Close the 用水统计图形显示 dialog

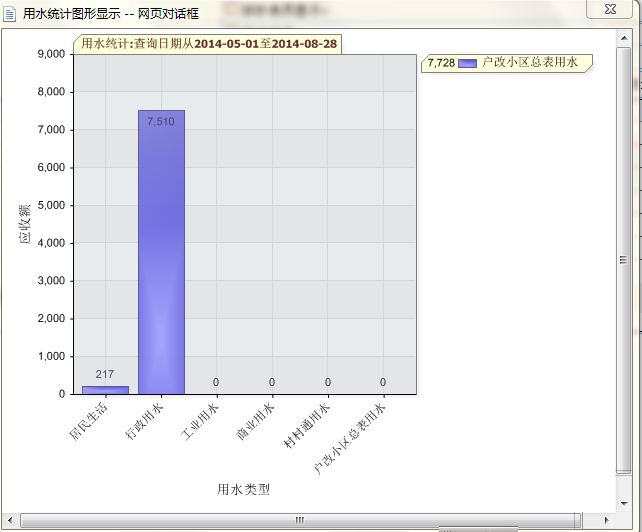(608, 9)
